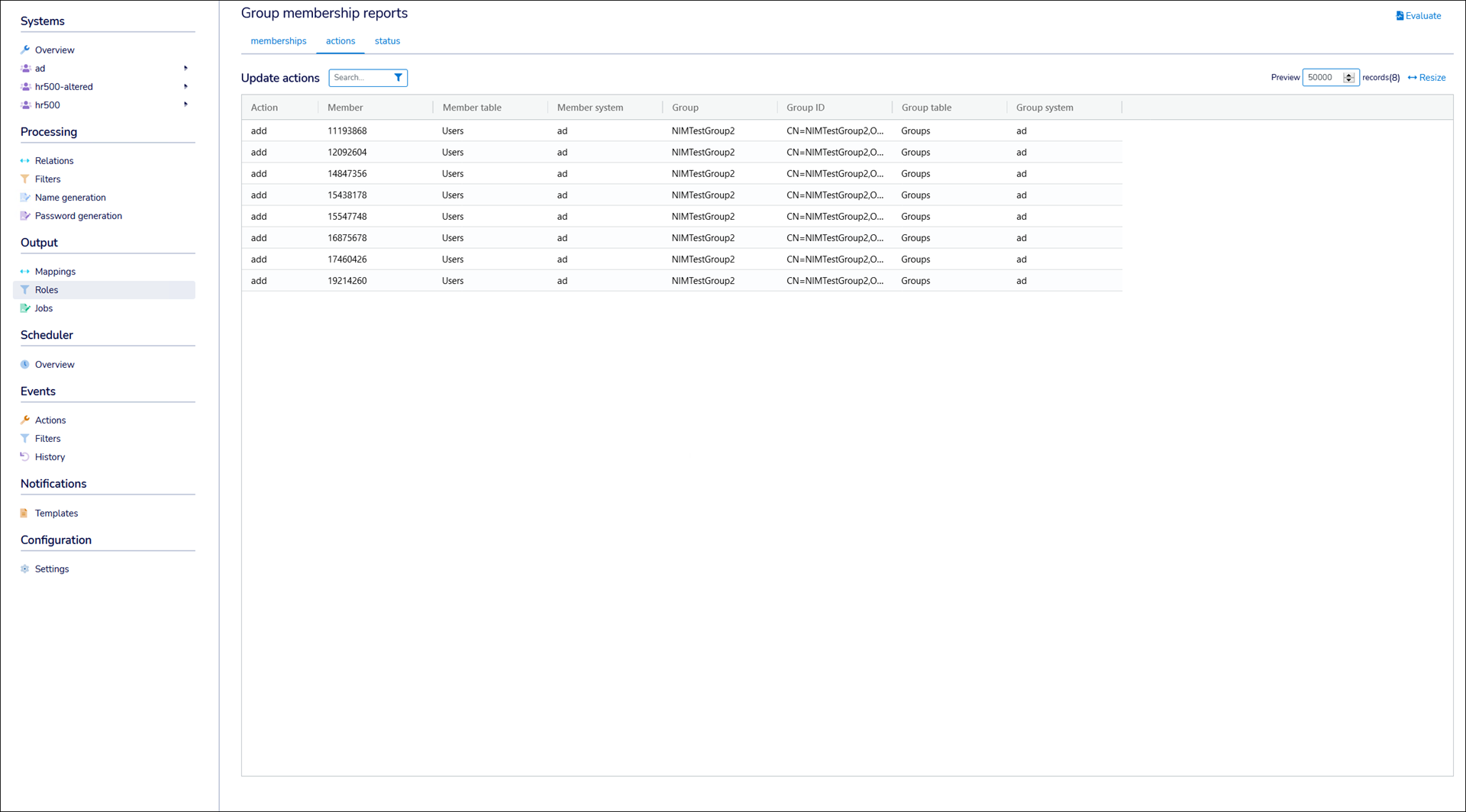Open Mappings under Output
The image size is (1466, 812).
55,272
